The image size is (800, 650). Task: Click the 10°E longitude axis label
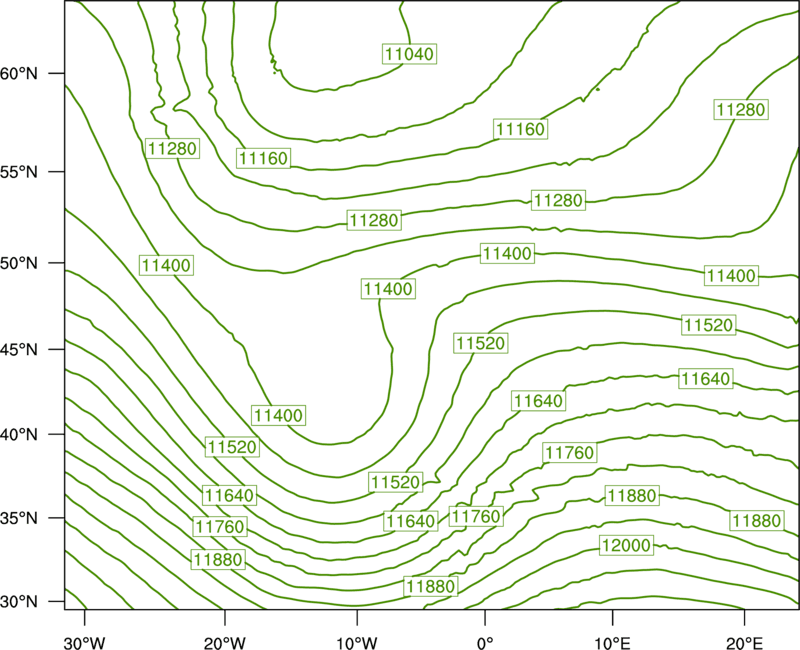click(612, 642)
